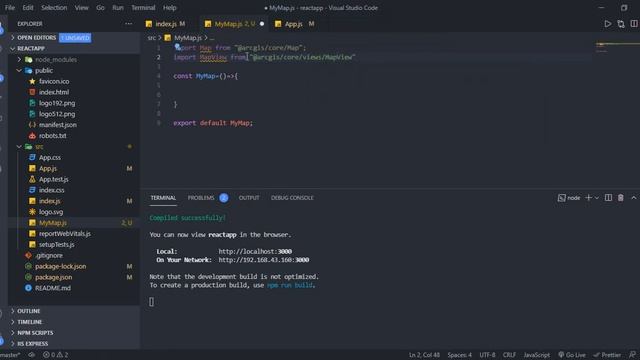Open the Help menu
Viewport: 640px width, 360px height.
[170, 8]
